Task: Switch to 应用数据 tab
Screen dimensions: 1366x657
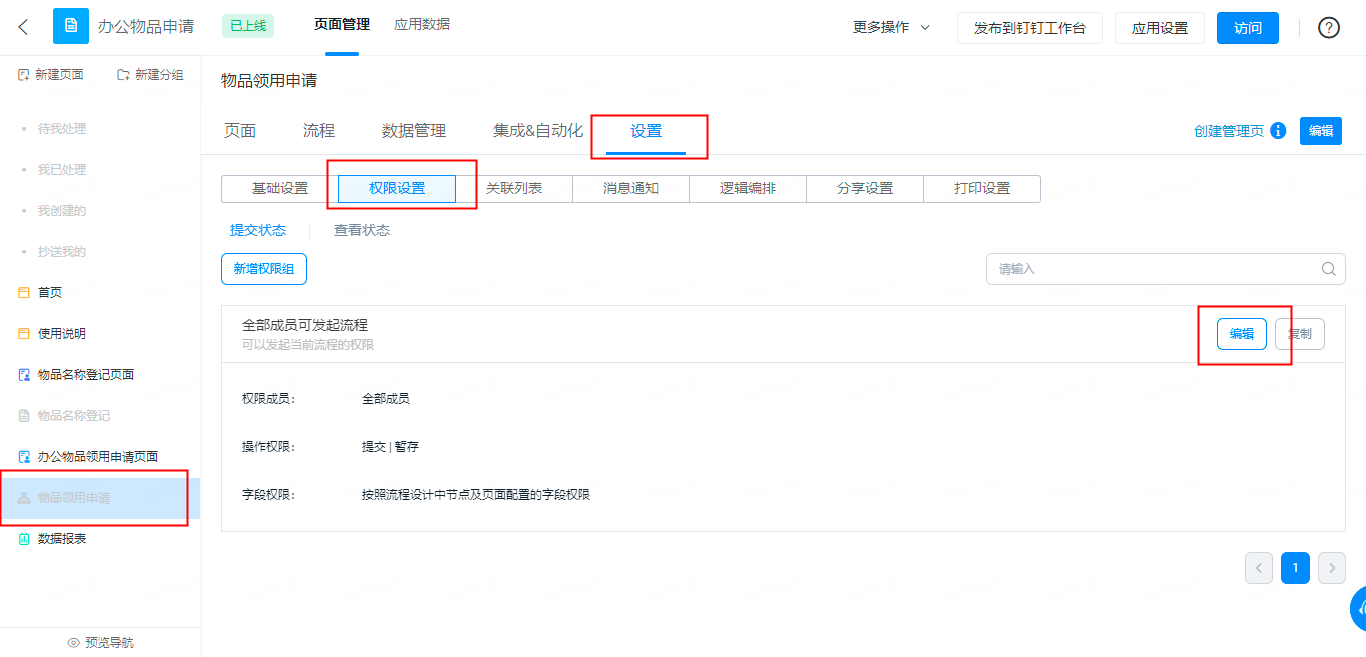Action: coord(422,25)
